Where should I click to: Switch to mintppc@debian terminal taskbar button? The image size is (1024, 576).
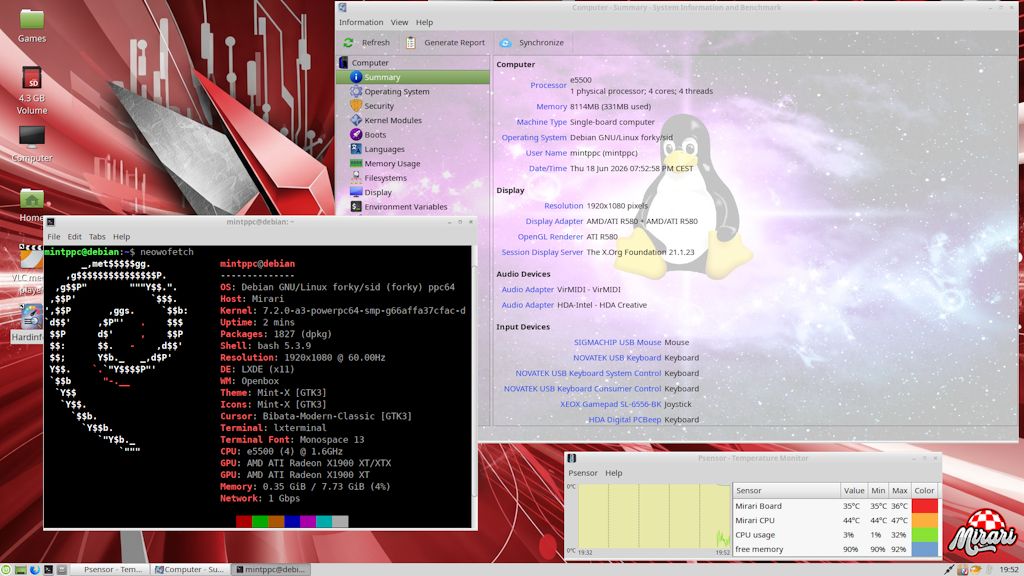[270, 569]
